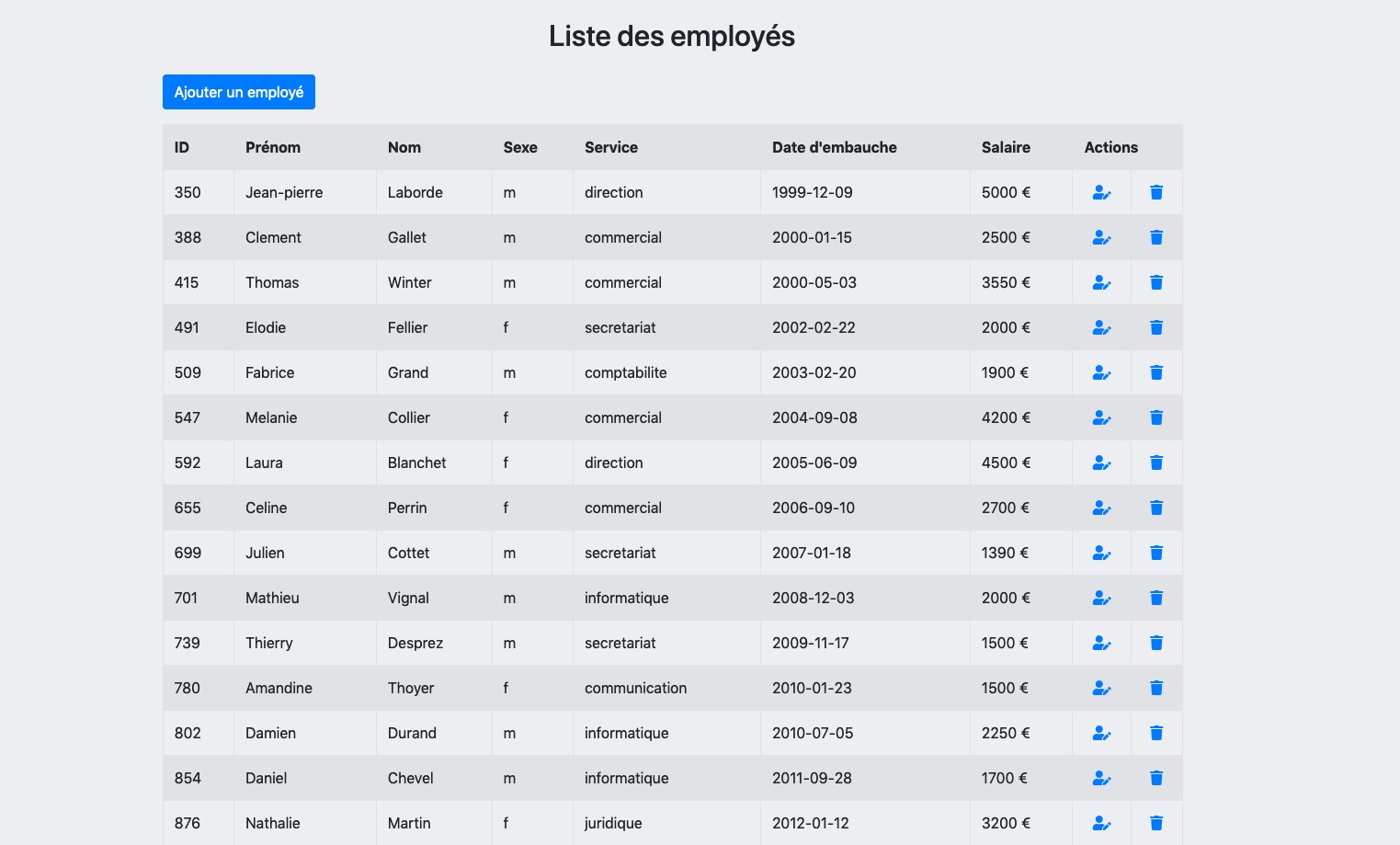The width and height of the screenshot is (1400, 845).
Task: Remove Fabrice Grand using trash icon
Action: pos(1156,372)
